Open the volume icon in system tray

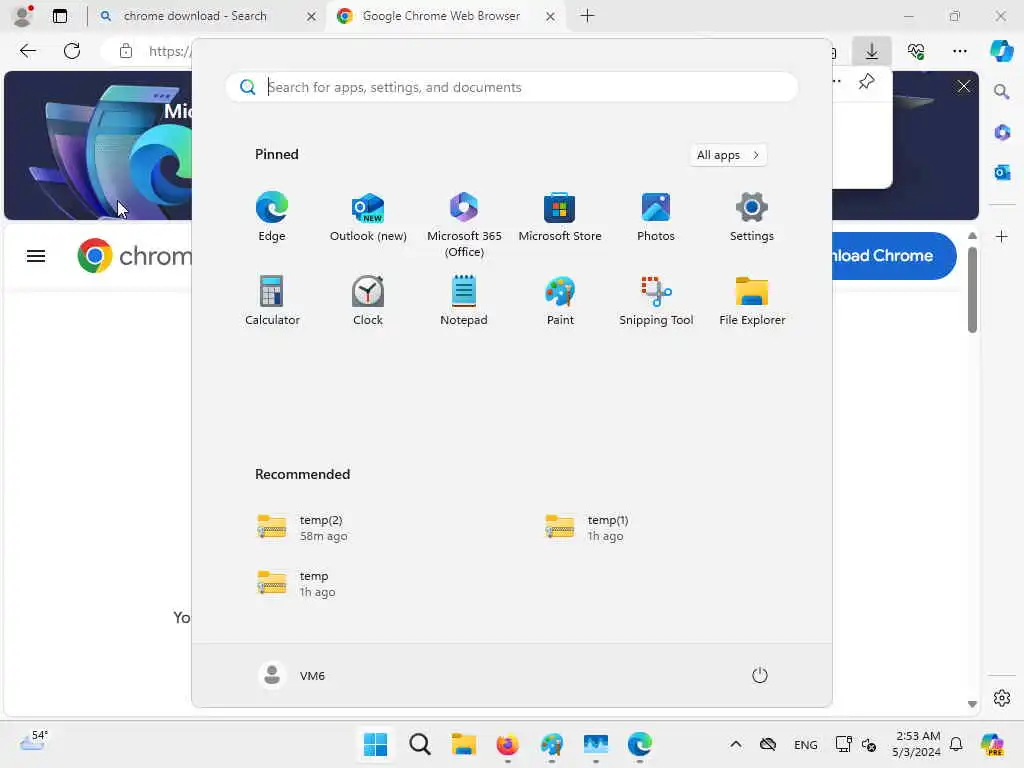tap(869, 744)
